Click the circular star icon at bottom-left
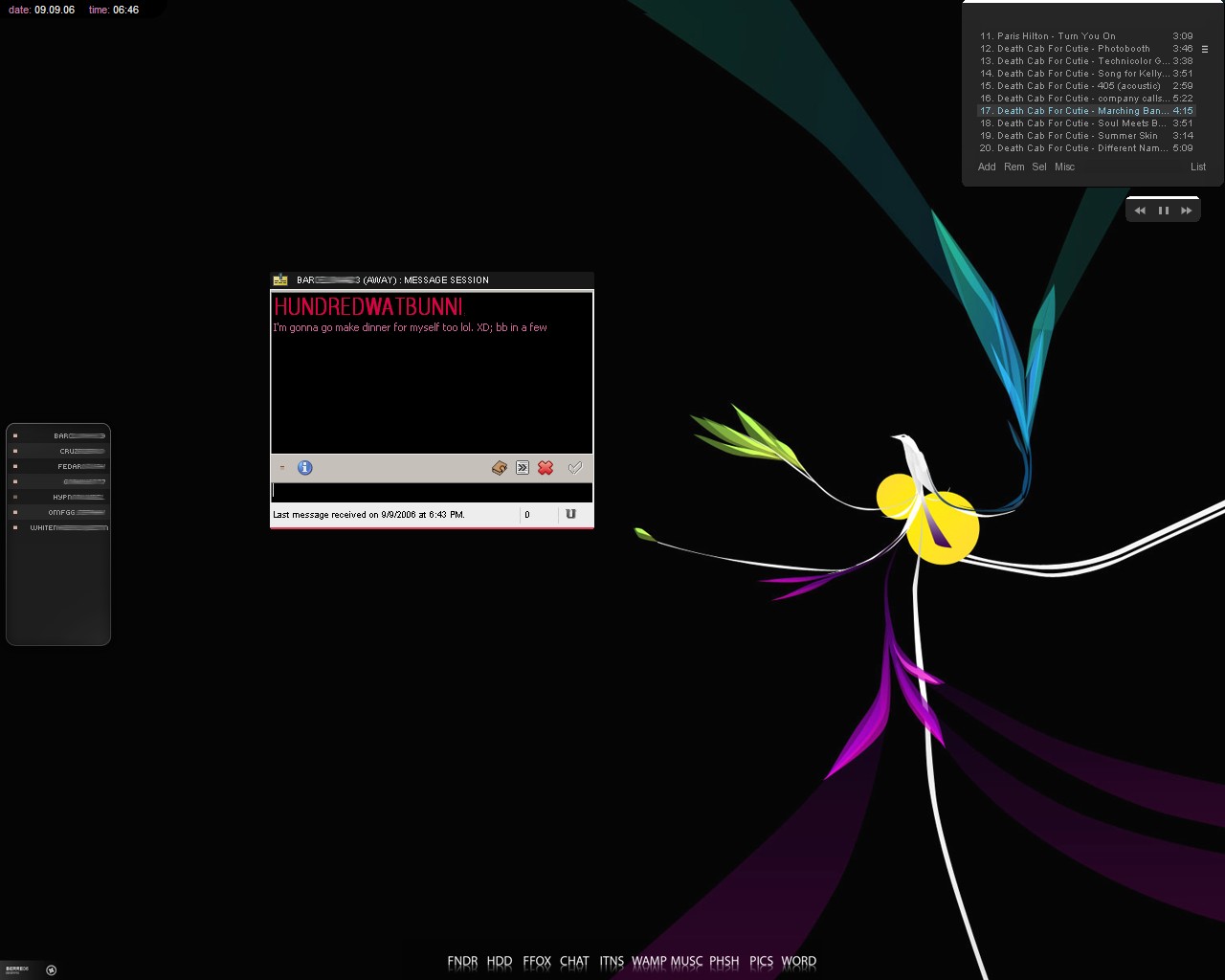Viewport: 1225px width, 980px height. (x=52, y=969)
